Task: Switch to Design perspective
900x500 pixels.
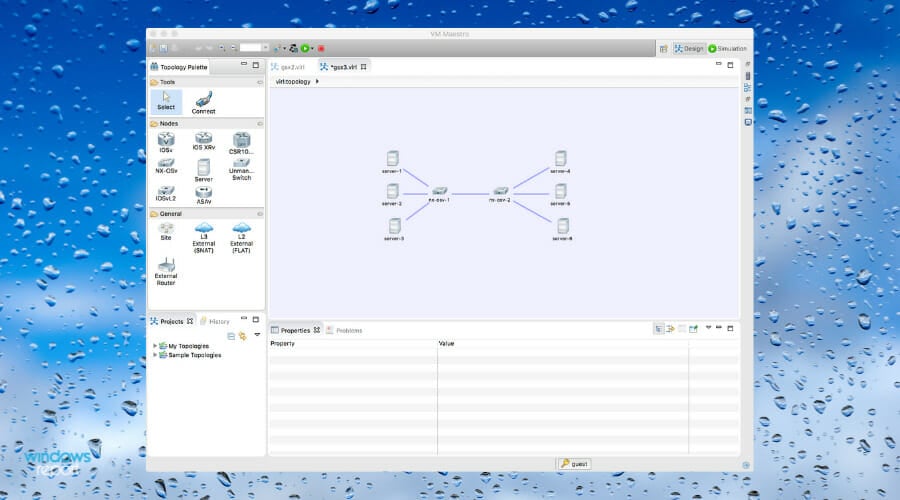Action: (689, 49)
